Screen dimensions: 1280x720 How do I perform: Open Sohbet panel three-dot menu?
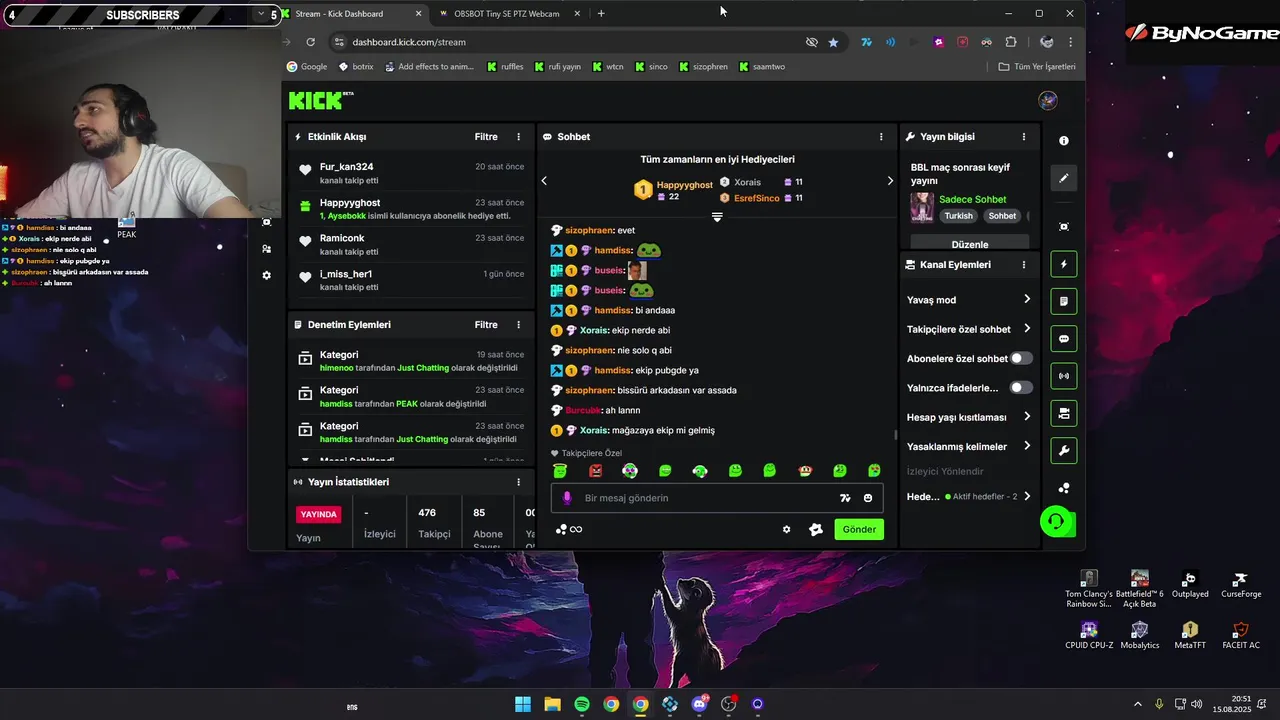coord(881,137)
